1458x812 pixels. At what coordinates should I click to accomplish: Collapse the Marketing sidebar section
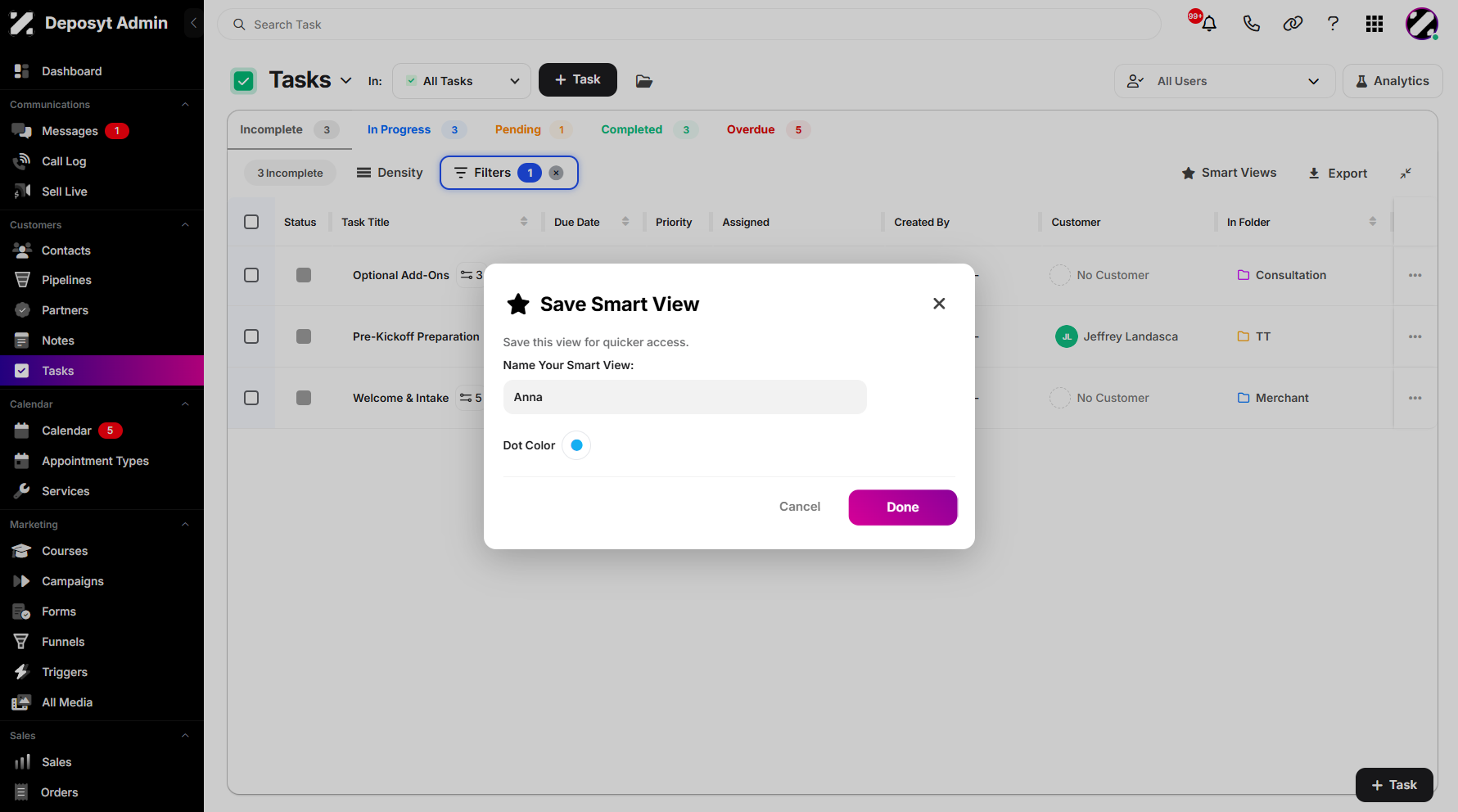tap(185, 524)
